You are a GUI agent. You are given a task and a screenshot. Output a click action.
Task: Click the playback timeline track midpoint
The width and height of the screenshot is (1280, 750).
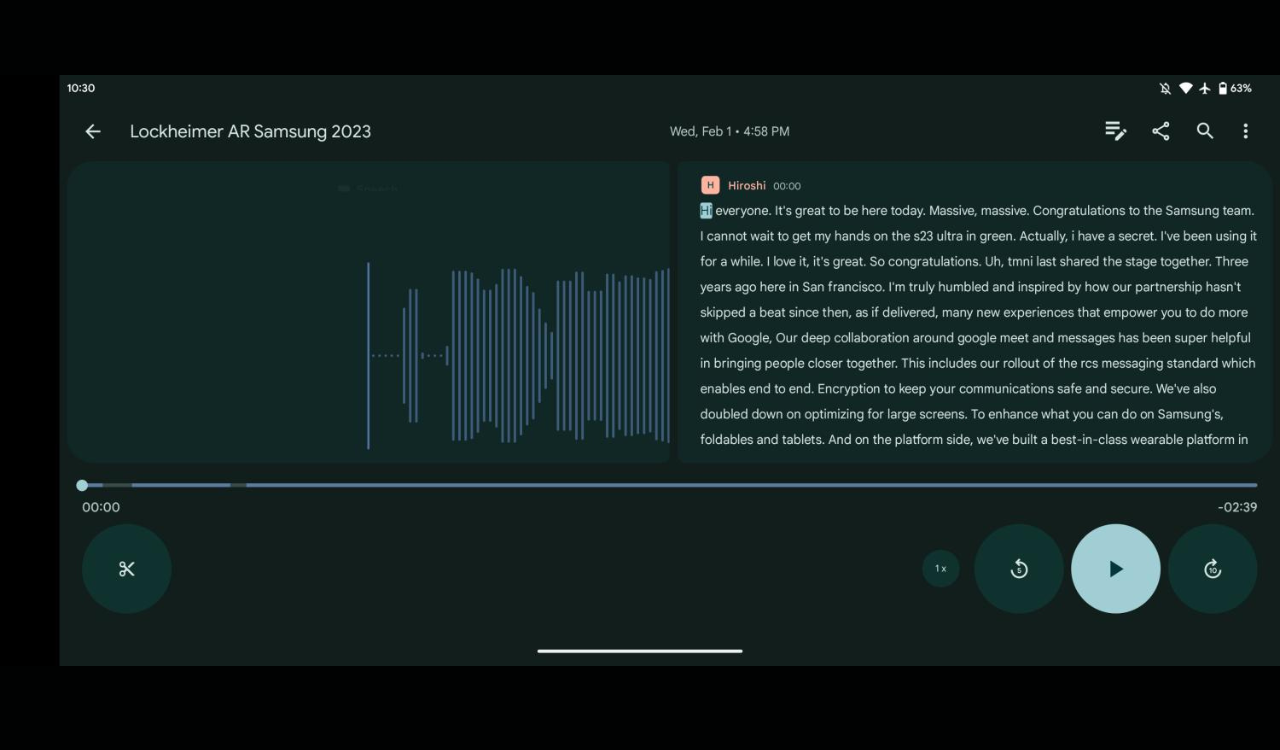pyautogui.click(x=670, y=485)
